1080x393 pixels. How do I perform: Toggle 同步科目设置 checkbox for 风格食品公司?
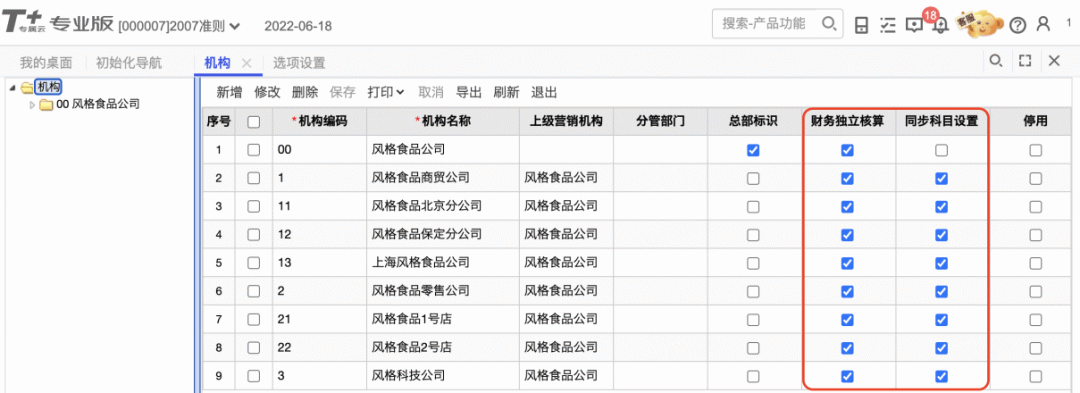tap(942, 150)
